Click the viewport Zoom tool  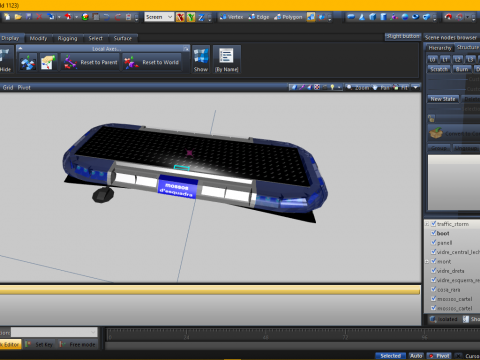click(x=358, y=87)
